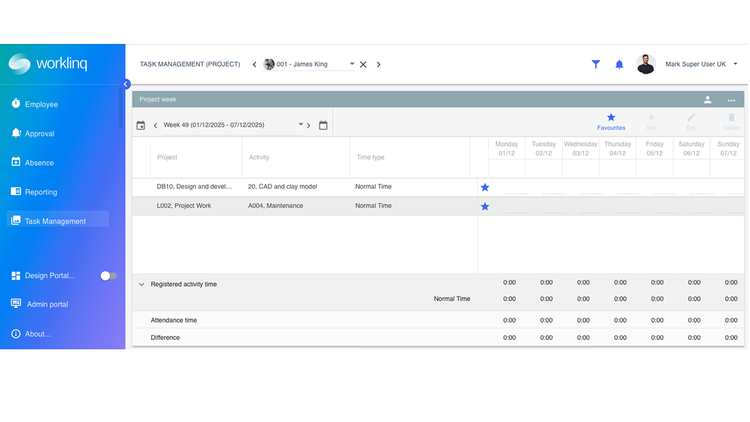Click the Difference row label
This screenshot has height=422, width=750.
(165, 337)
